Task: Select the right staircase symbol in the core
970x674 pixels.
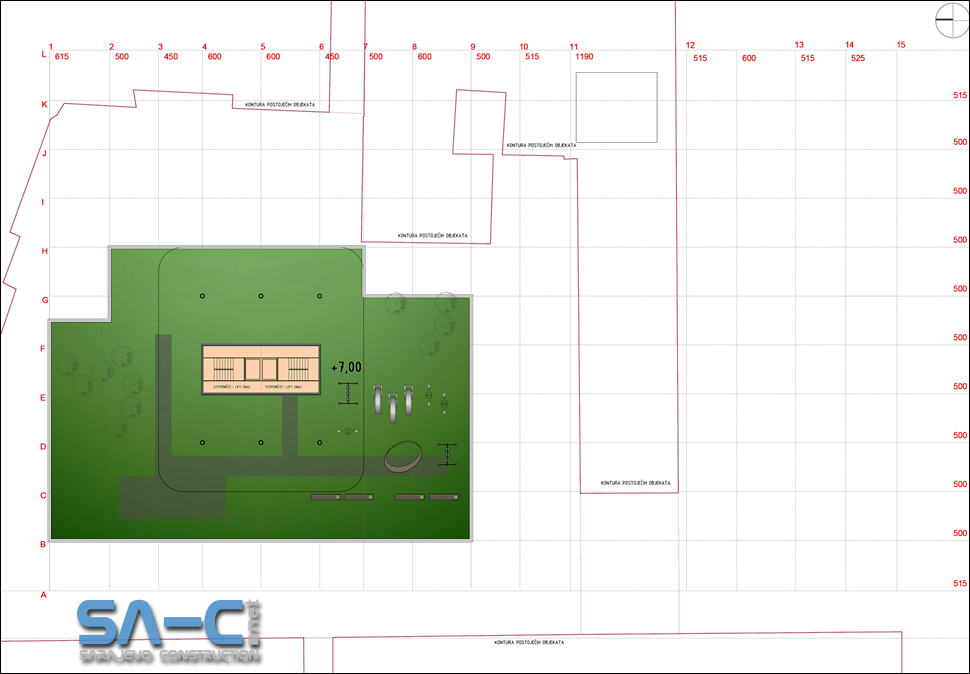Action: (x=298, y=369)
